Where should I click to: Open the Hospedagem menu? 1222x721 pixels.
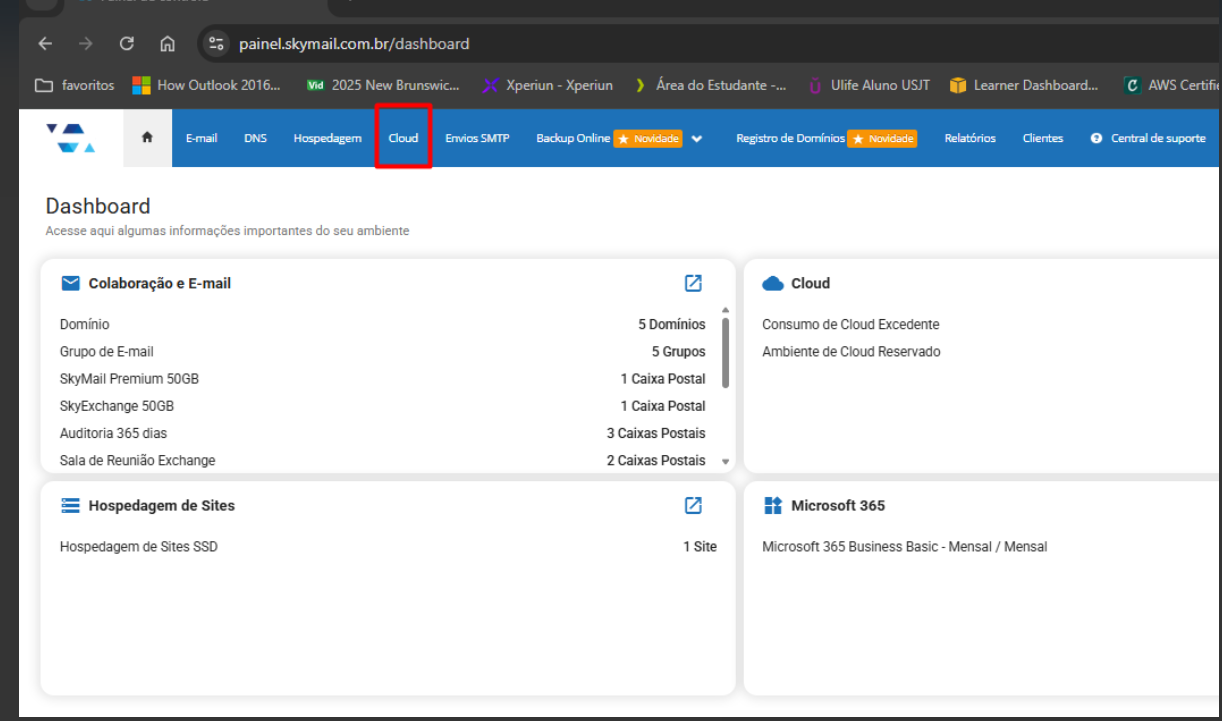[x=327, y=138]
